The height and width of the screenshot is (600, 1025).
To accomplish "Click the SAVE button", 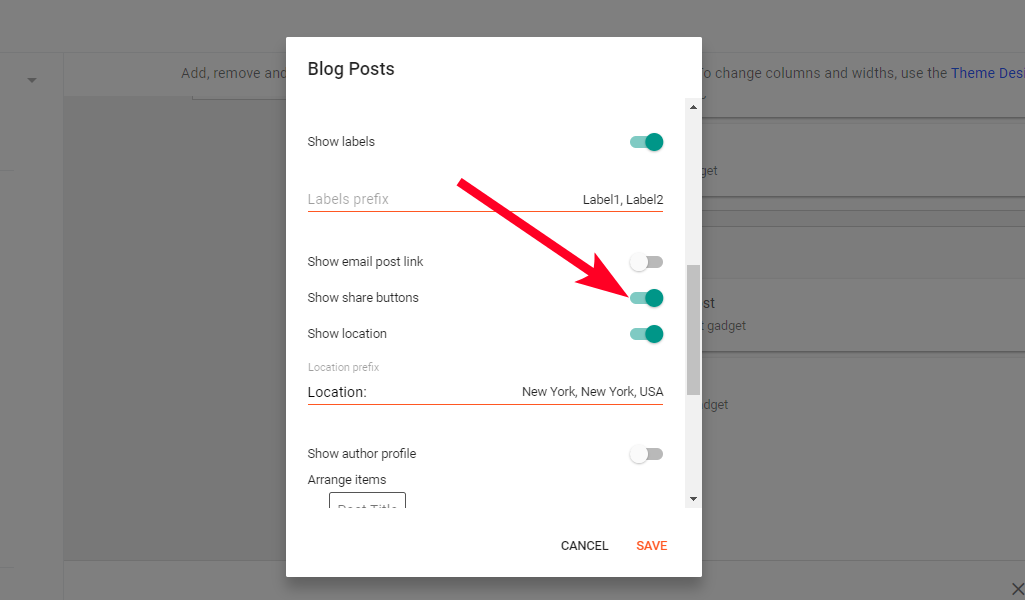I will click(651, 545).
